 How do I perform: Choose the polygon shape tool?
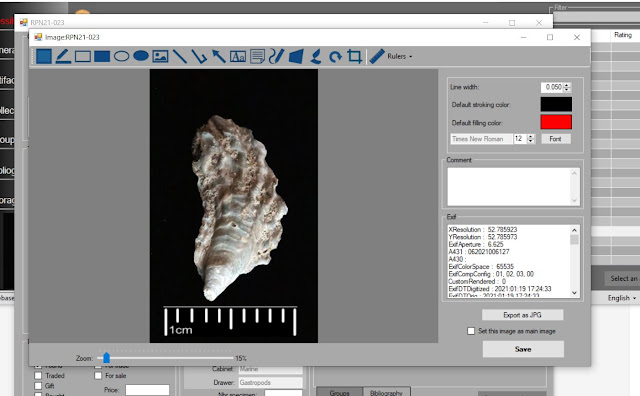[296, 56]
